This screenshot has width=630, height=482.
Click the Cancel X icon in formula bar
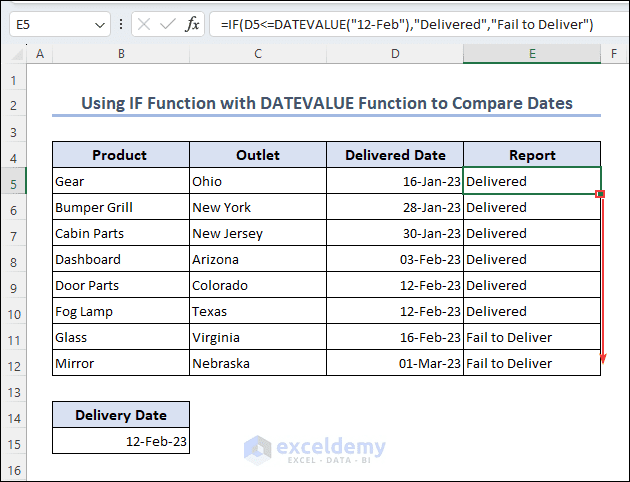click(143, 25)
